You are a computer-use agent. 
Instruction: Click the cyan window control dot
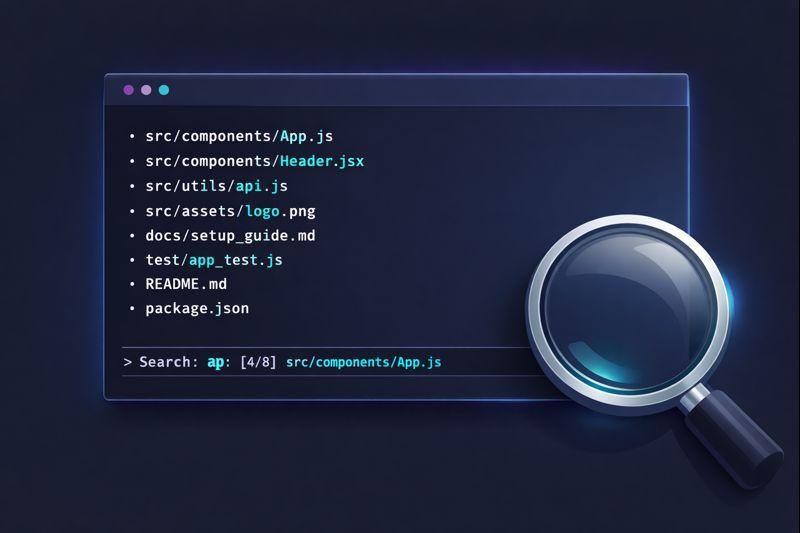[x=164, y=90]
